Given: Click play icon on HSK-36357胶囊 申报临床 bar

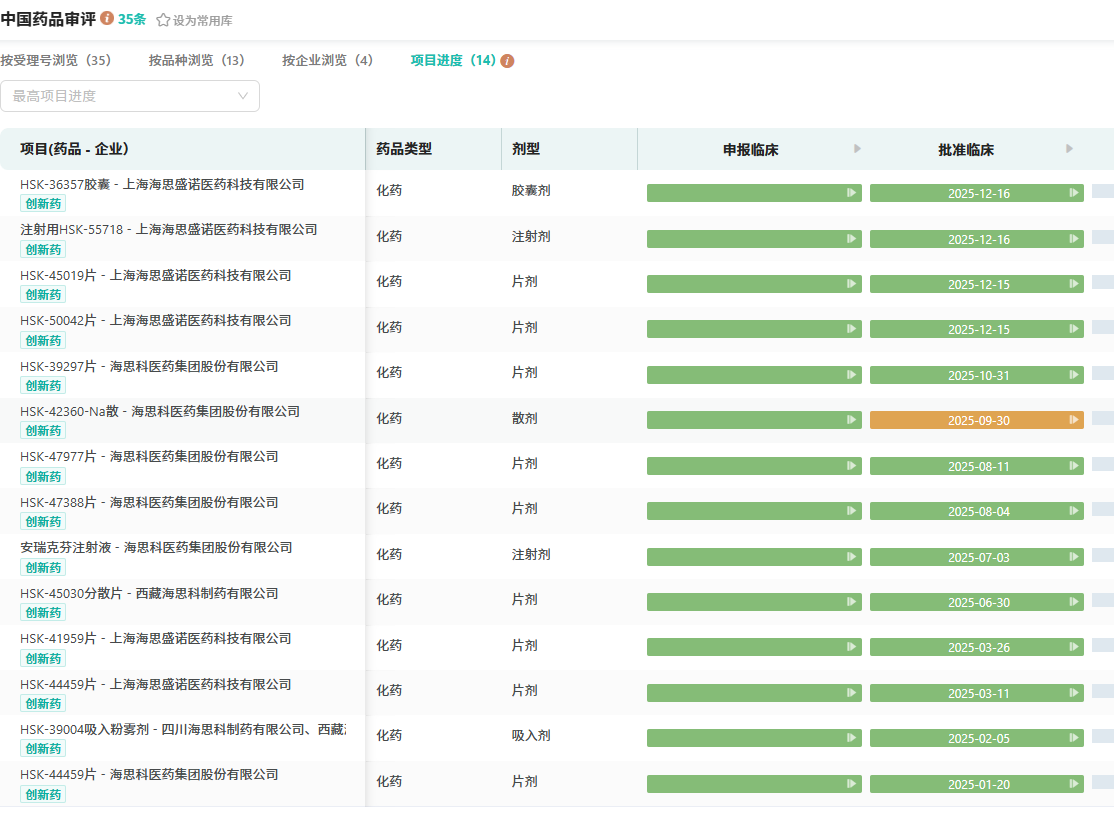Looking at the screenshot, I should pyautogui.click(x=852, y=193).
